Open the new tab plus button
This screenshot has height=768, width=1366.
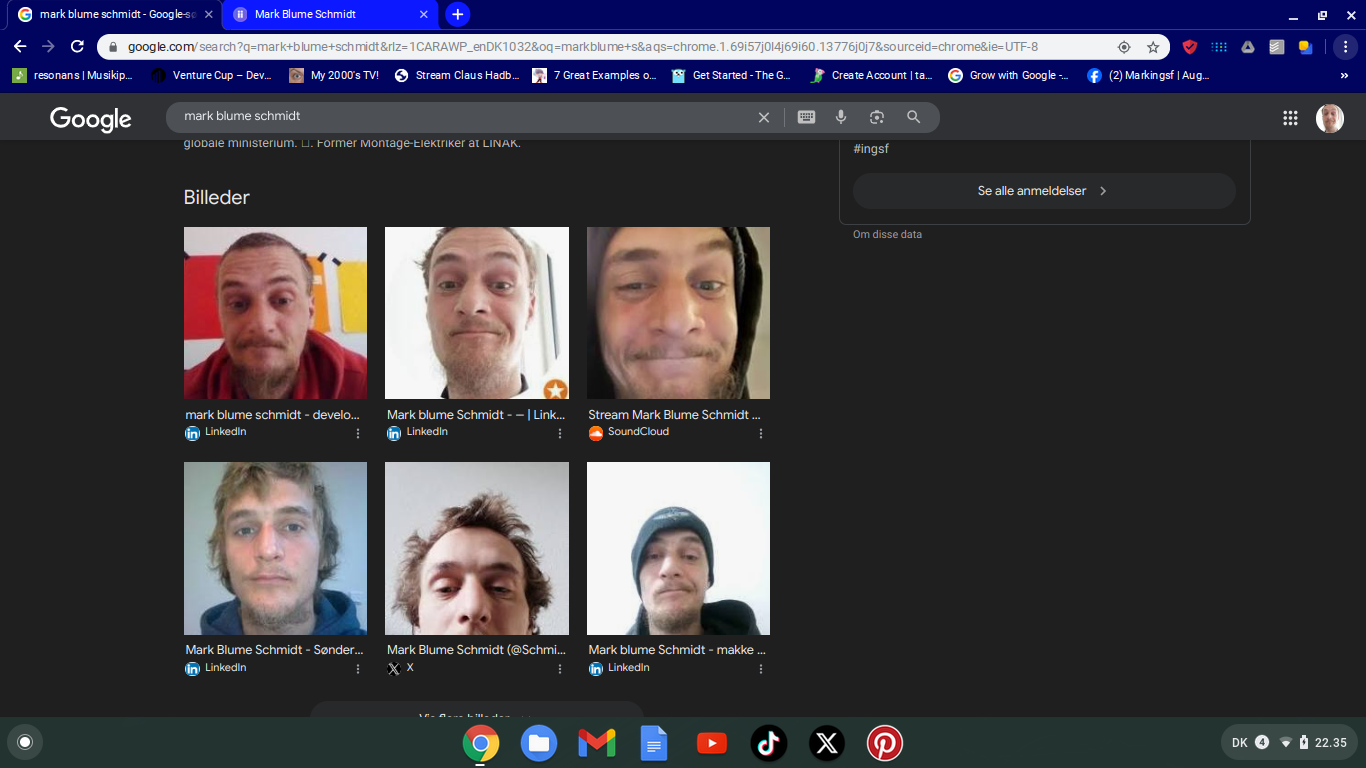coord(458,14)
